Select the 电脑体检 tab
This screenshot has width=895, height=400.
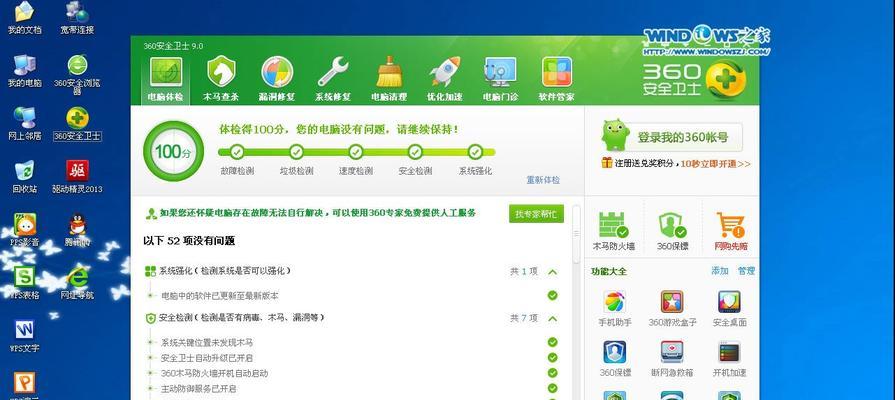pos(166,79)
